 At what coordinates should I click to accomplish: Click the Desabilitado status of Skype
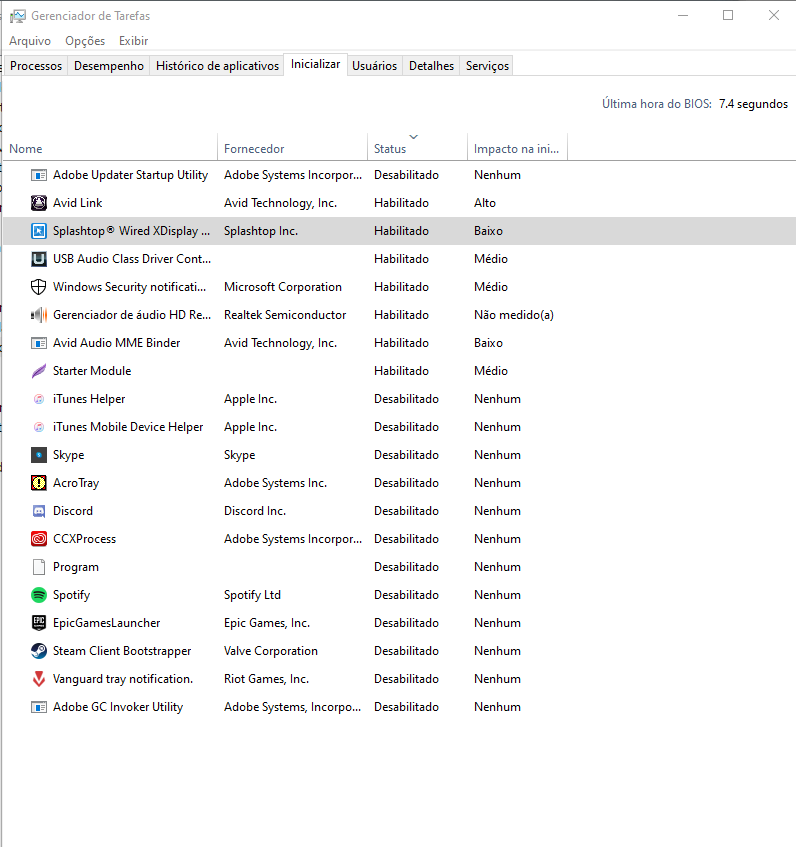click(x=407, y=455)
